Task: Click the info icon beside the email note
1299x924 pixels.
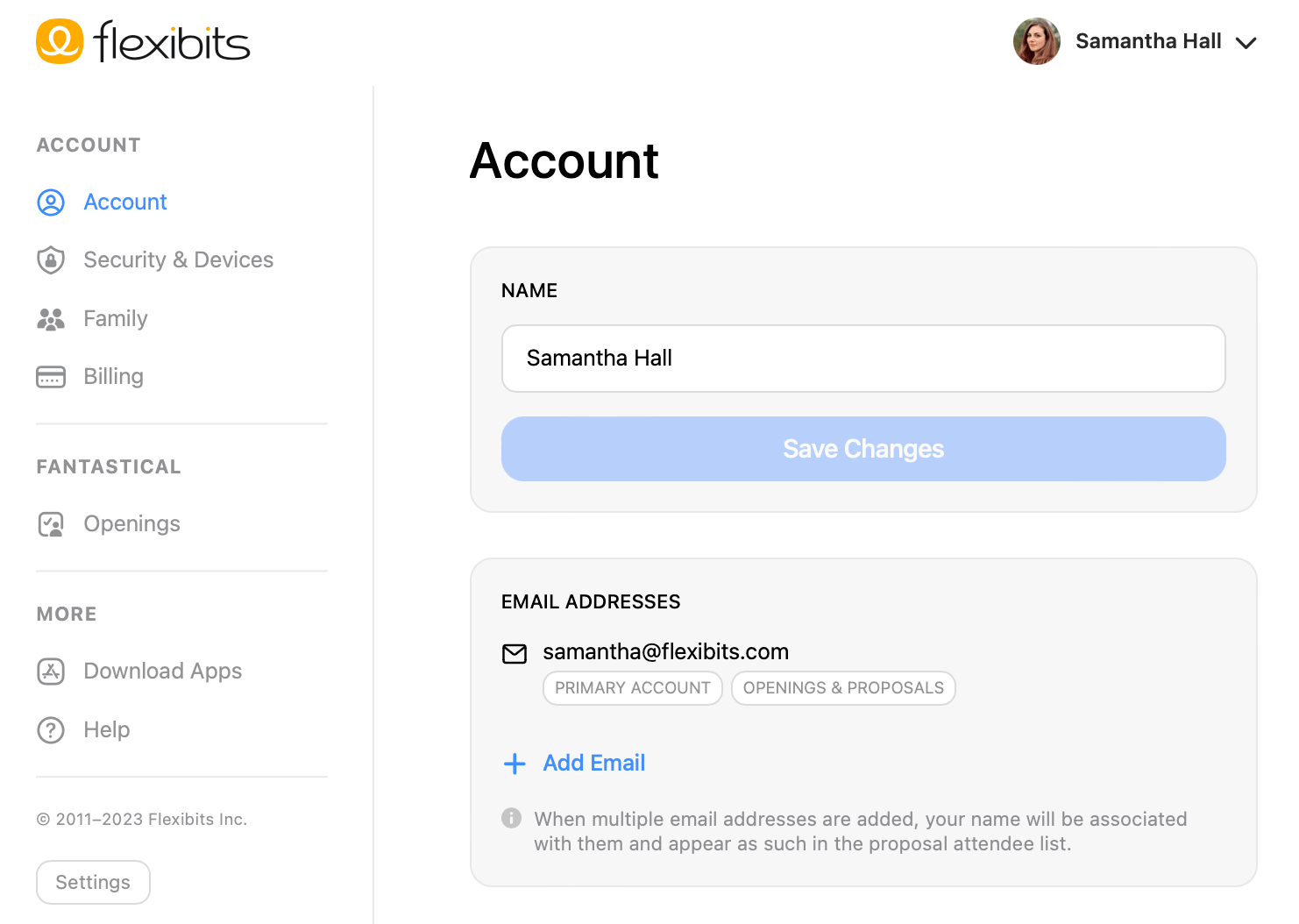Action: click(x=511, y=818)
